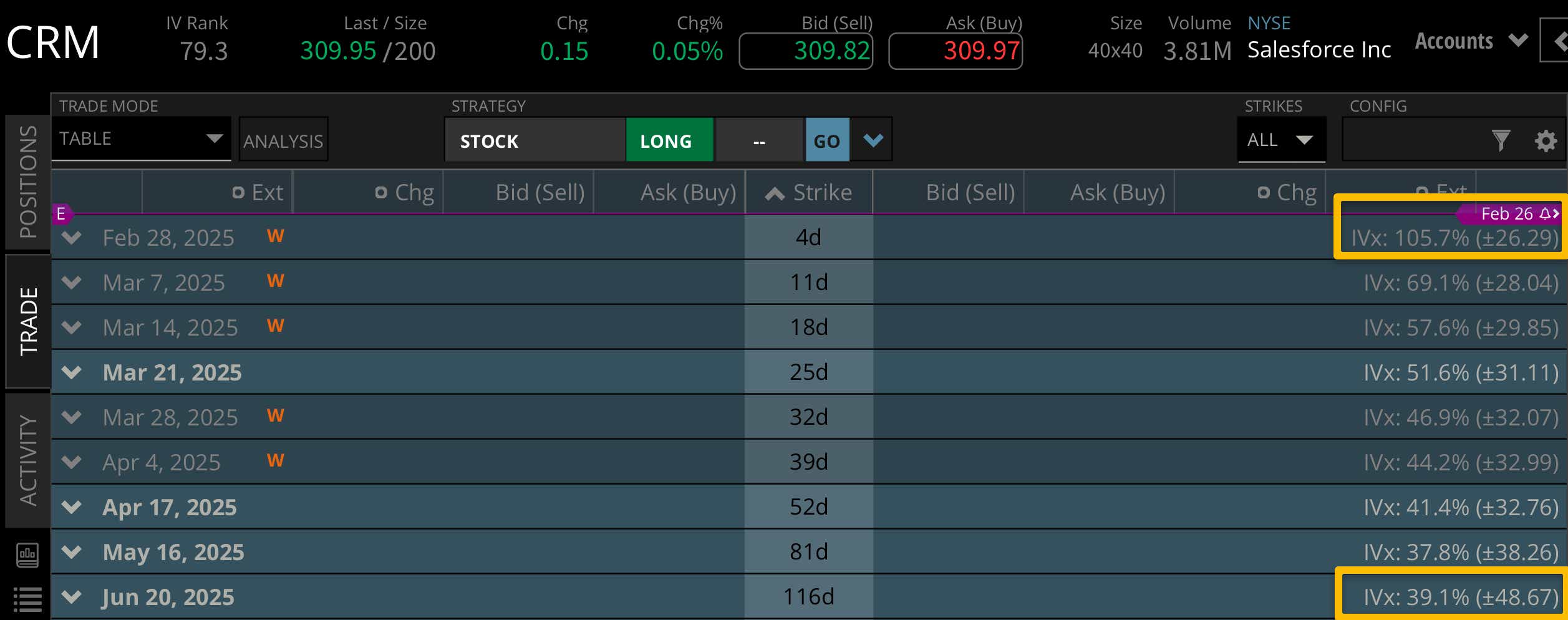This screenshot has height=620, width=1568.
Task: Open the CONFIG settings gear
Action: click(x=1546, y=142)
